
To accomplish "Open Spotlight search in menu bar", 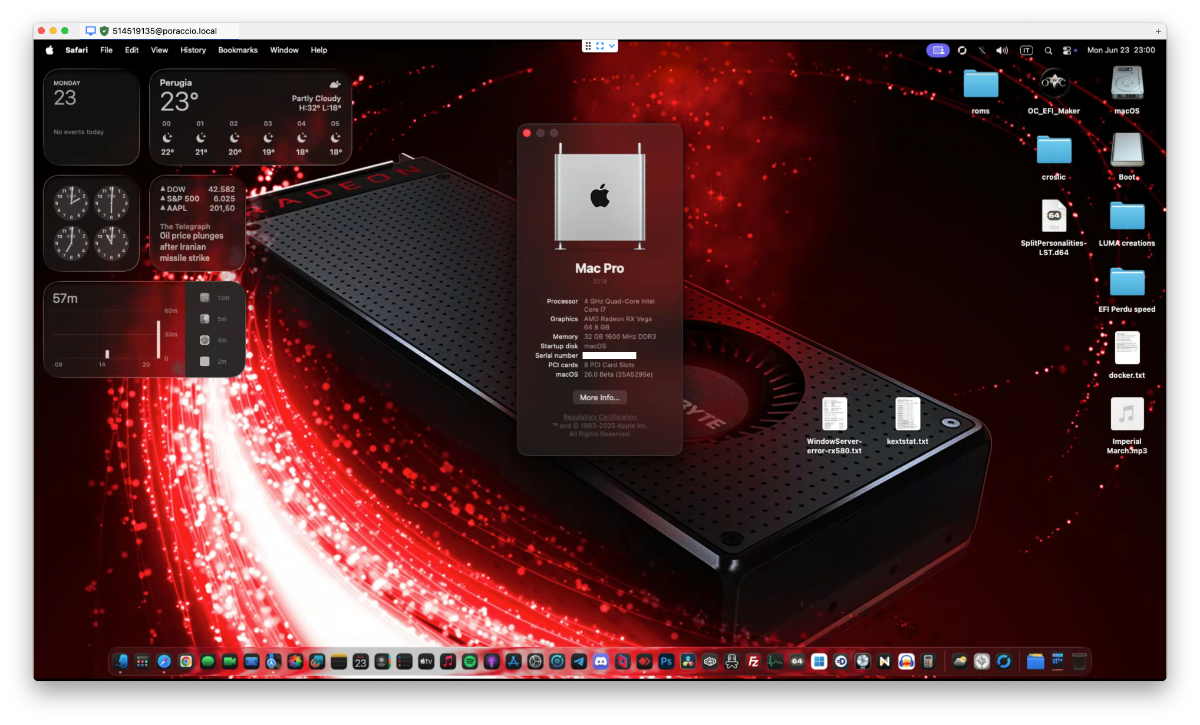I will 1048,50.
